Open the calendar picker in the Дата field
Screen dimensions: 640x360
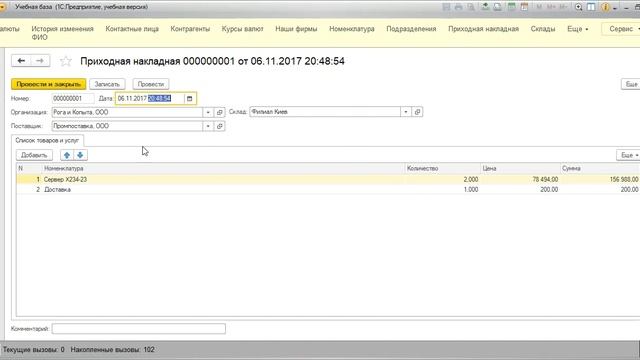coord(189,98)
